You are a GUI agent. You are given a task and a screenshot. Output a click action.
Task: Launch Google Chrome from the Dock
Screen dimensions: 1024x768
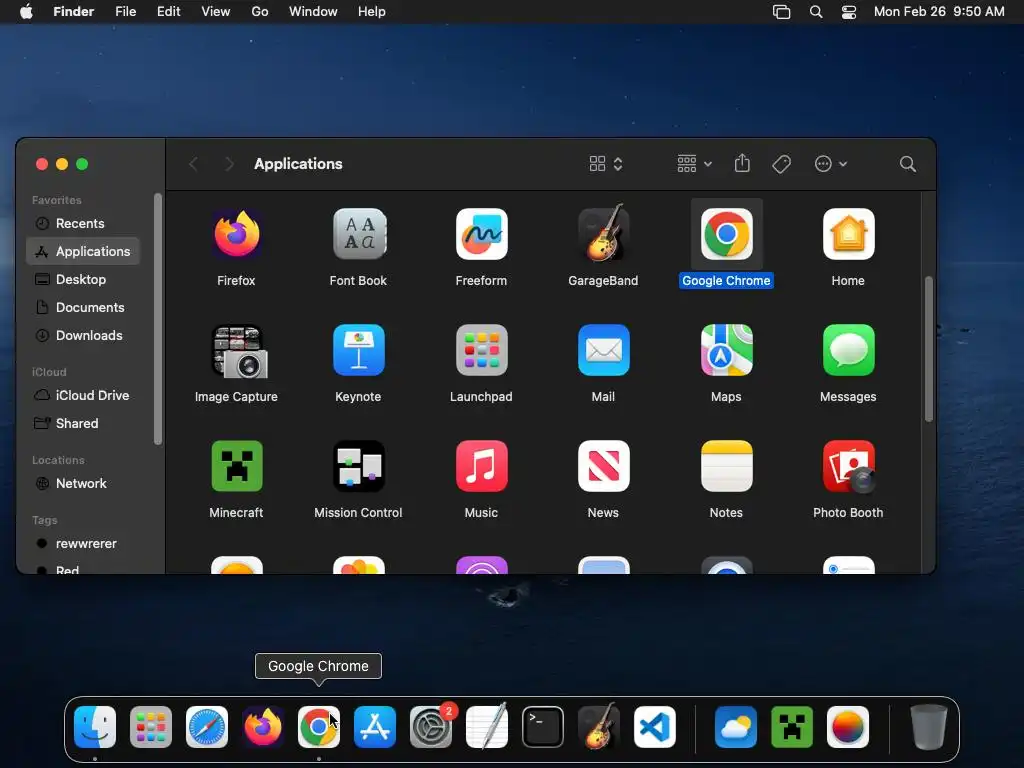coord(319,727)
